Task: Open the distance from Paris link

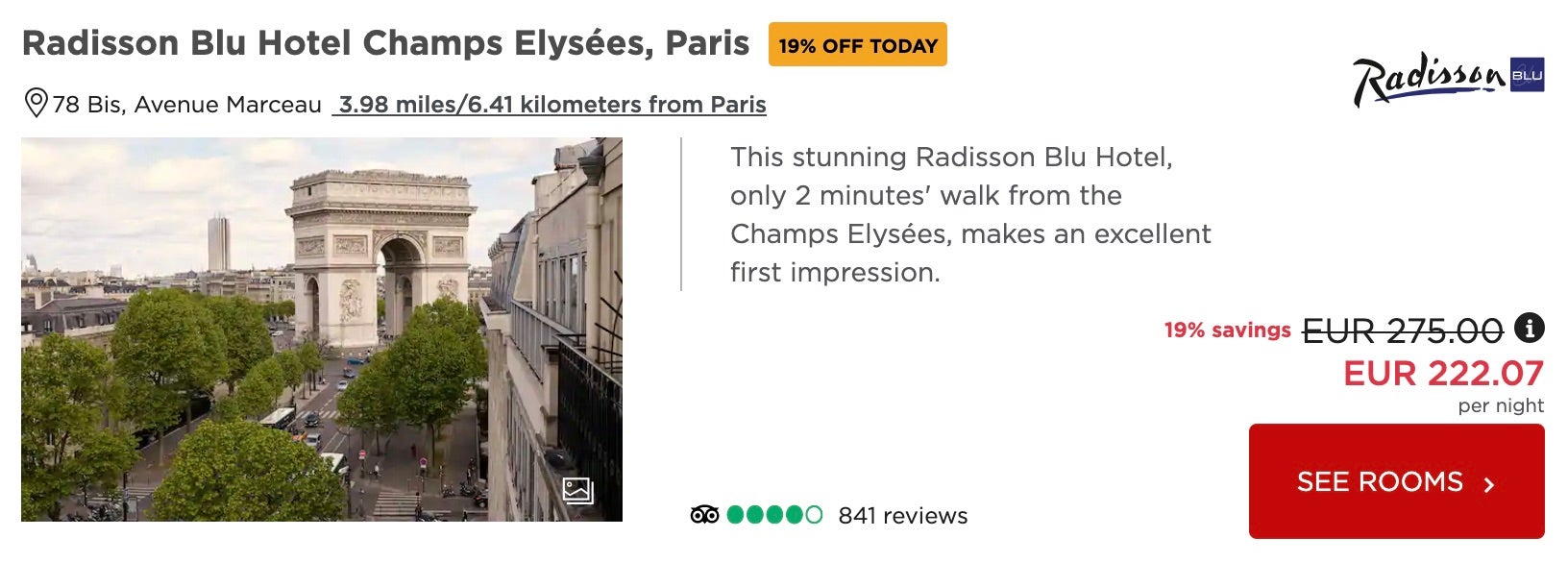Action: (550, 104)
